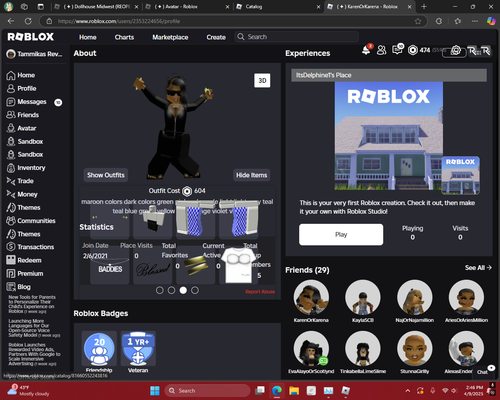The image size is (500, 400).
Task: Open Messages in the left sidebar
Action: [x=27, y=102]
